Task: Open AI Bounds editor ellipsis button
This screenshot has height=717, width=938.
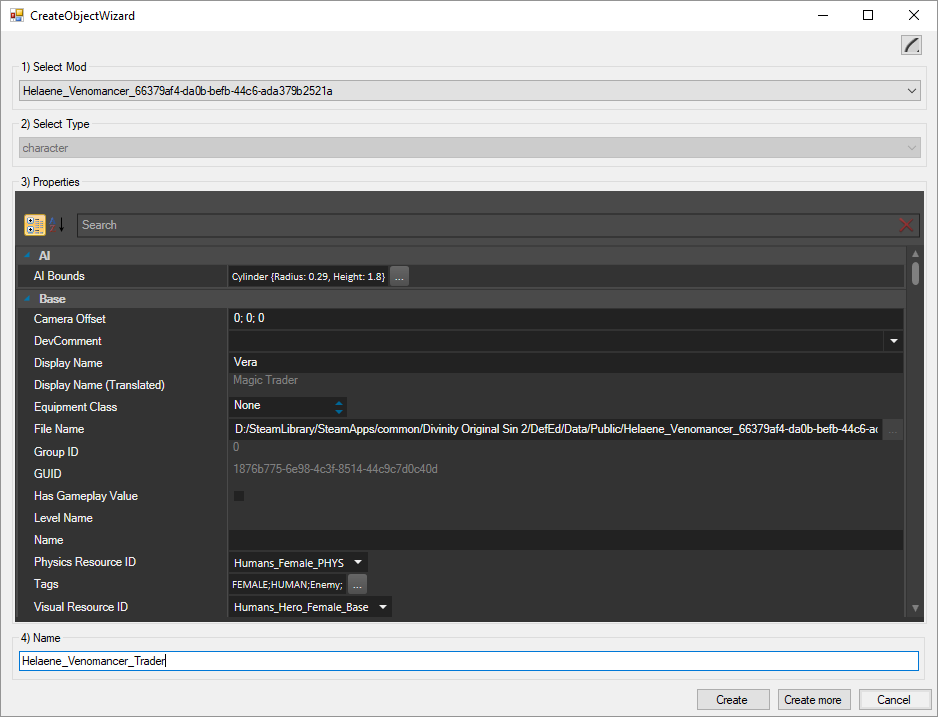Action: pyautogui.click(x=399, y=276)
